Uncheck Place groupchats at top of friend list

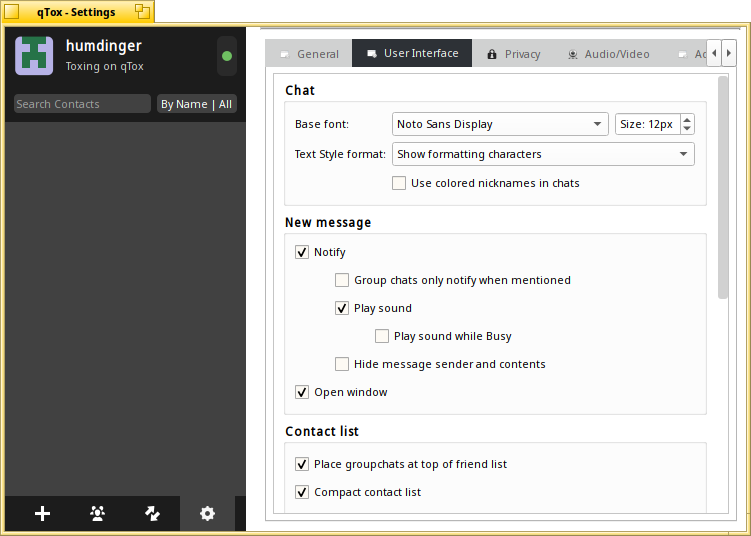pos(302,464)
